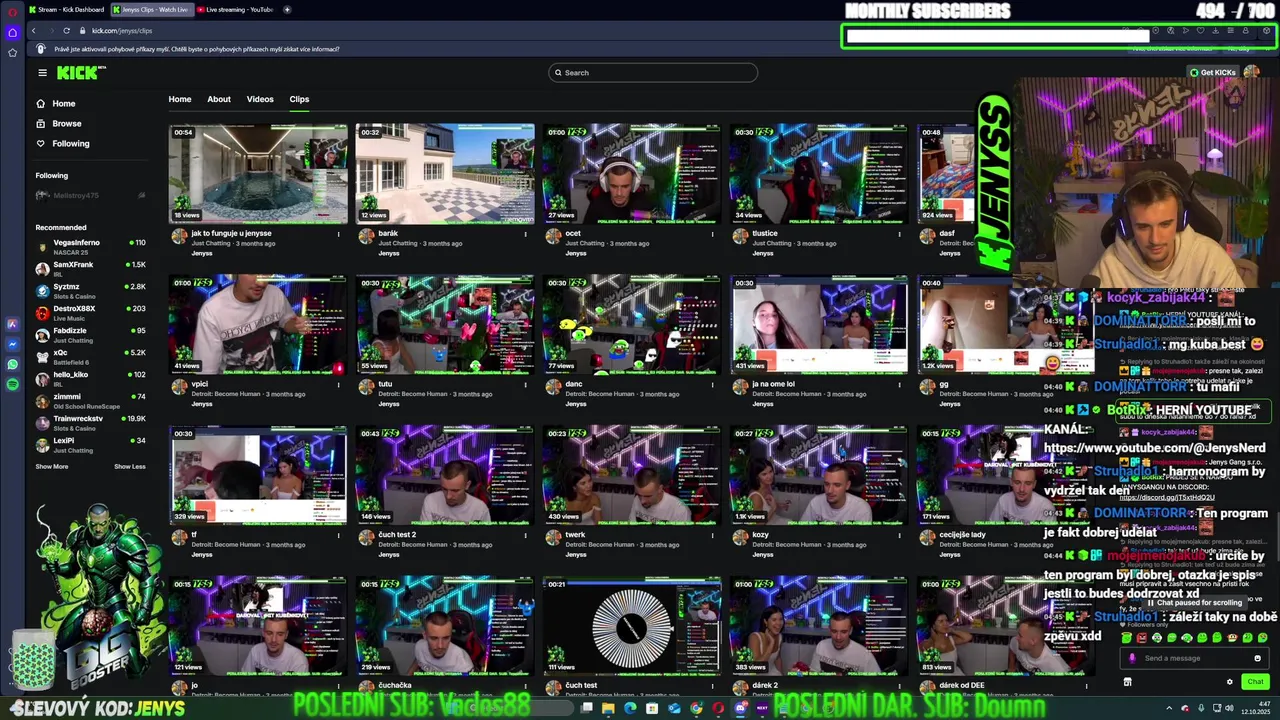Play the 'čuch test' clip thumbnail
The width and height of the screenshot is (1280, 720).
pos(632,626)
